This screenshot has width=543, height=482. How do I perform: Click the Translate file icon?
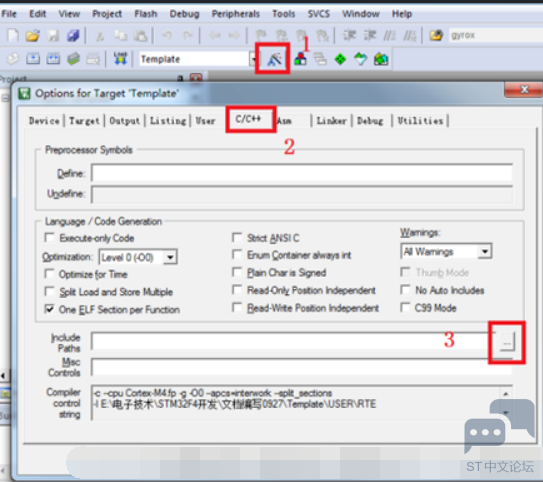pos(13,59)
